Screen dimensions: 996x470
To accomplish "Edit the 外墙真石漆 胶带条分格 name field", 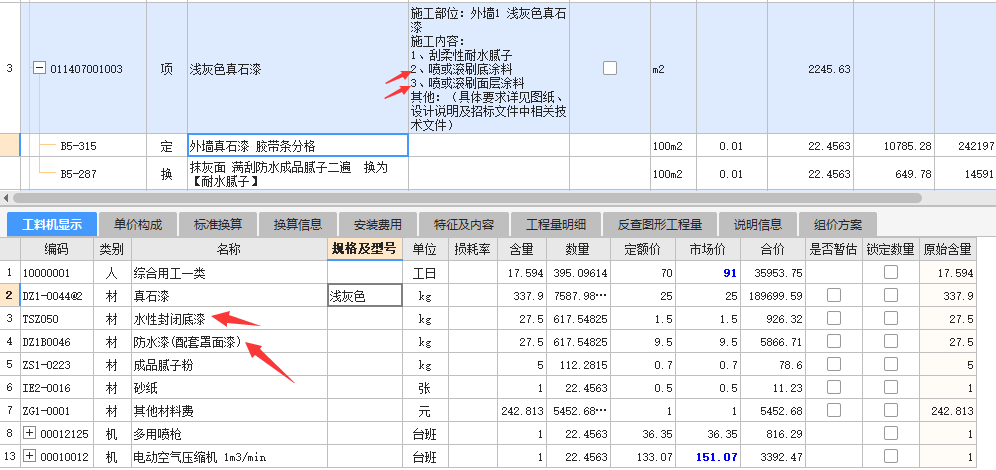I will (298, 145).
